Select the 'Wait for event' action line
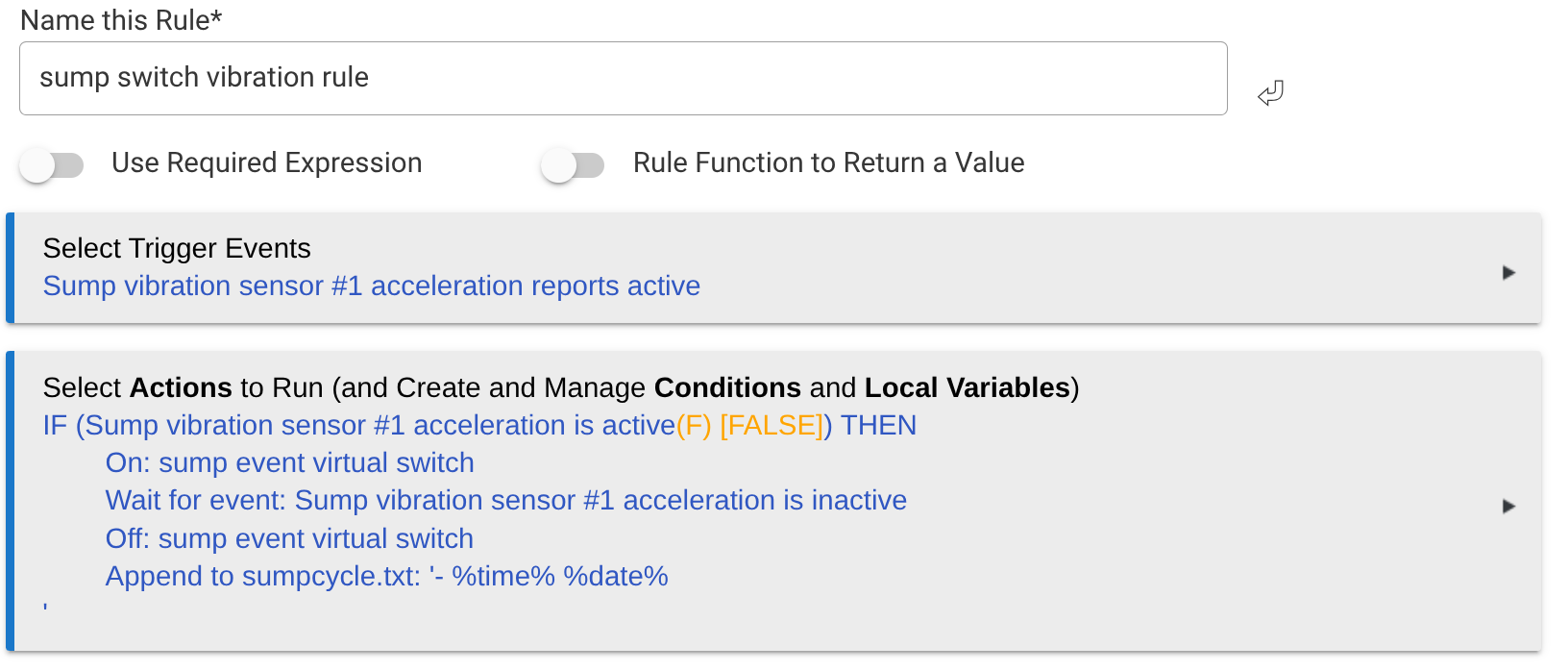 (506, 500)
